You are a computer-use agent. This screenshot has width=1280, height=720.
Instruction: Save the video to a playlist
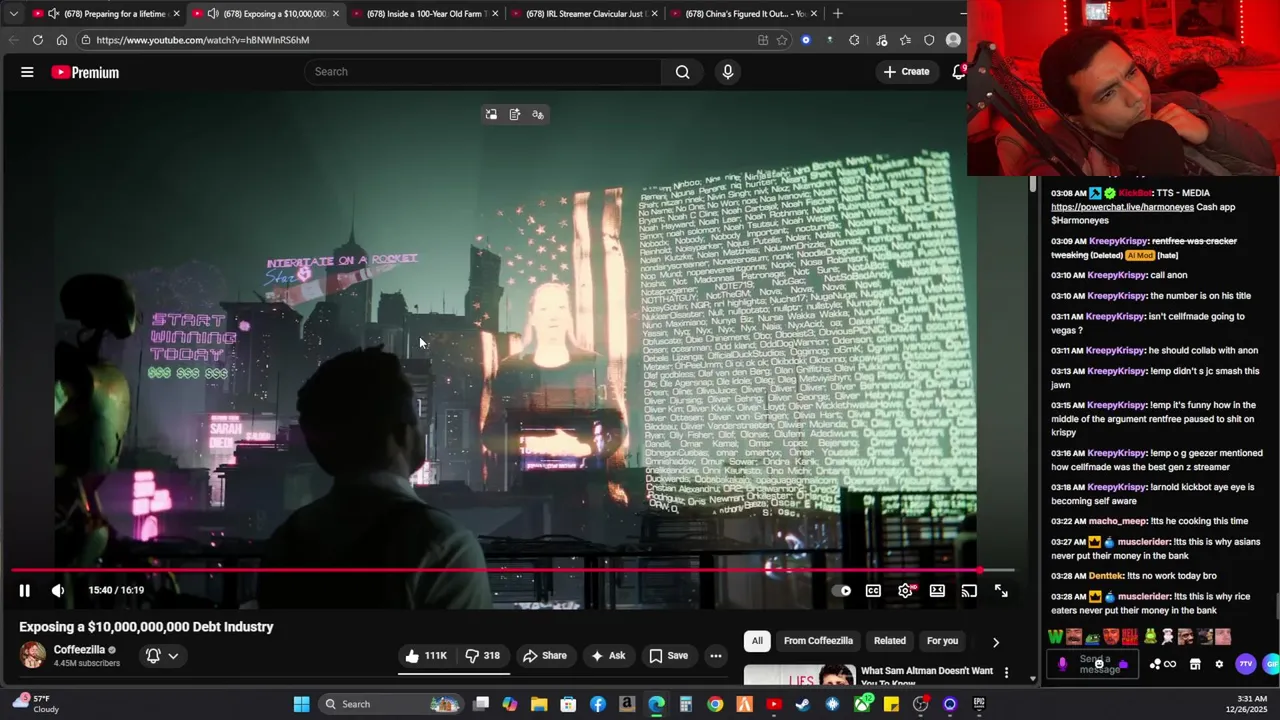(668, 656)
